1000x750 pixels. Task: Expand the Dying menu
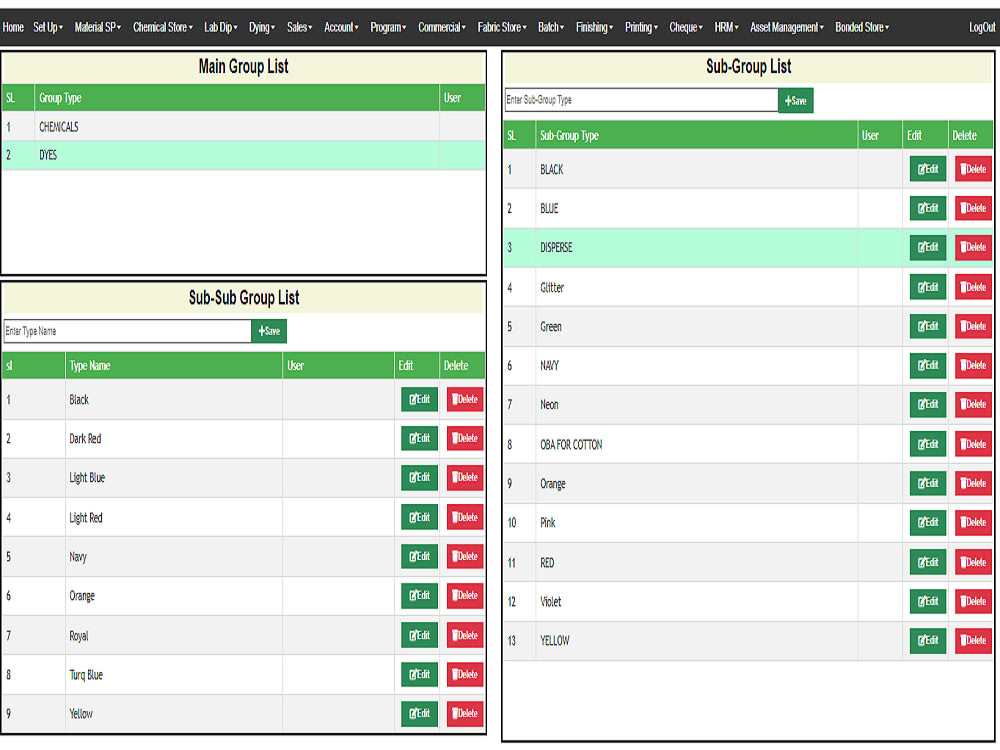(261, 27)
